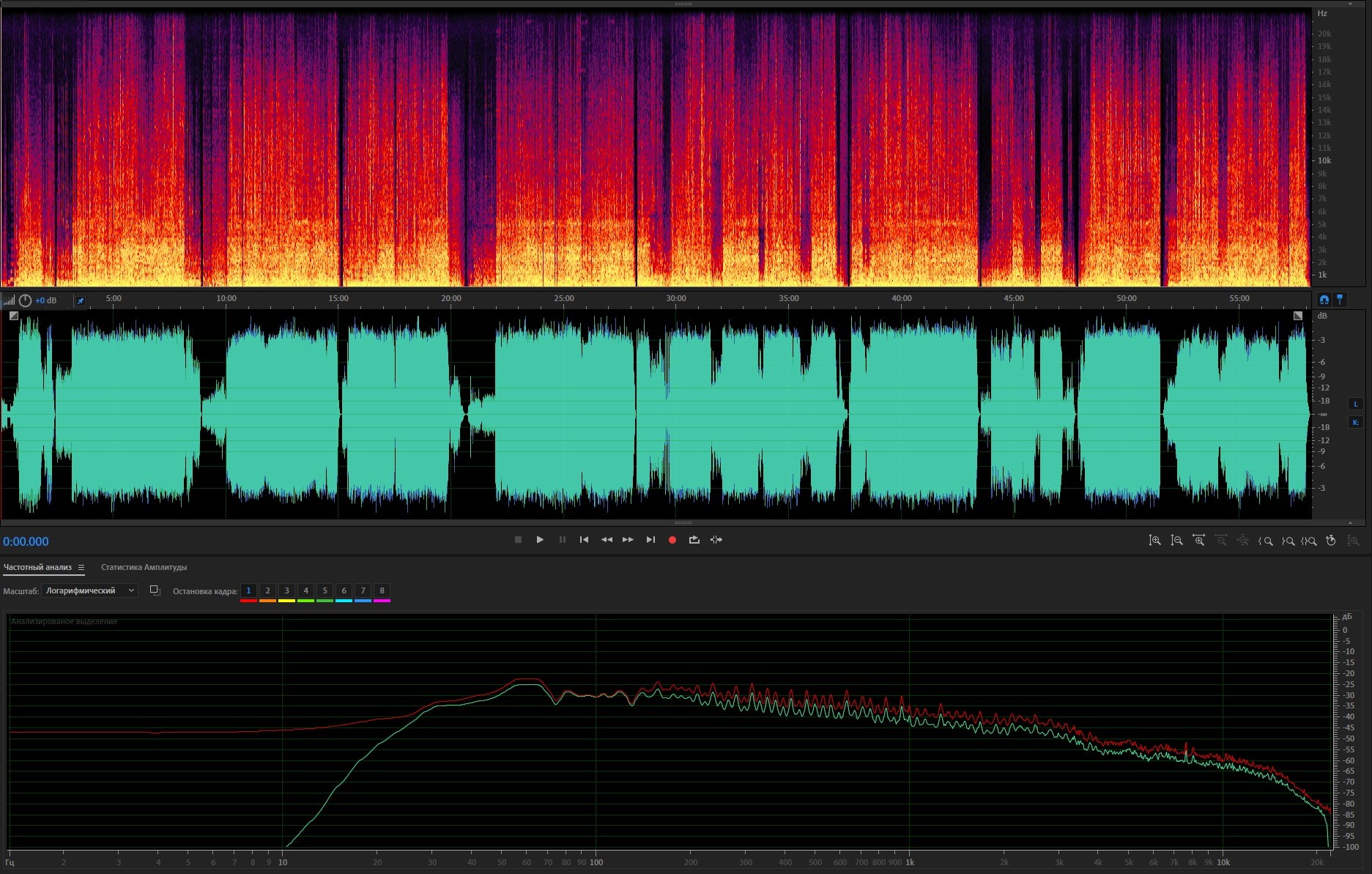Toggle loop playback icon

[x=694, y=540]
